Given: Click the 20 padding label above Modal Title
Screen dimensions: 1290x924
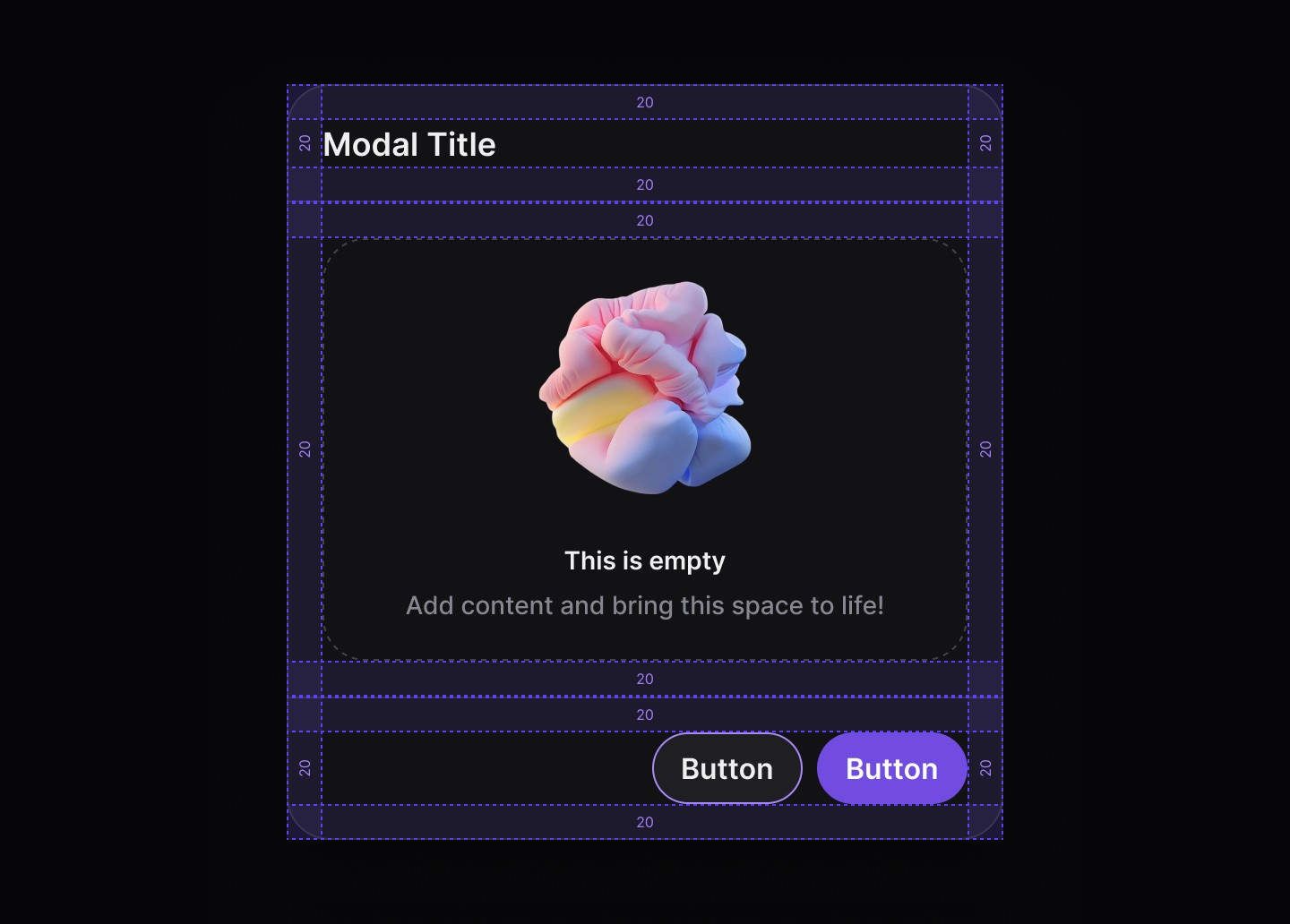Looking at the screenshot, I should (645, 102).
